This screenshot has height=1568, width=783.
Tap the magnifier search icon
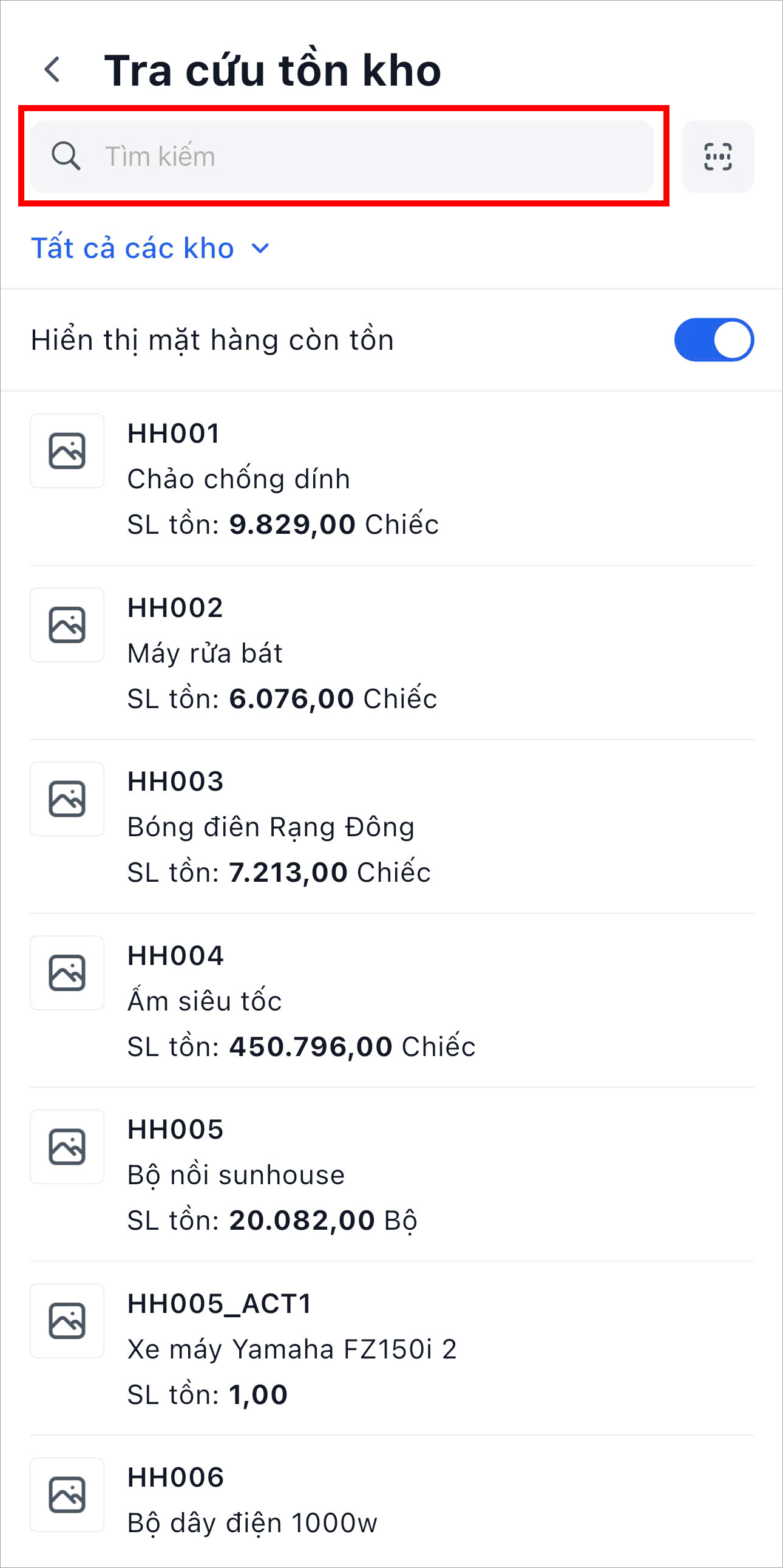pos(66,157)
